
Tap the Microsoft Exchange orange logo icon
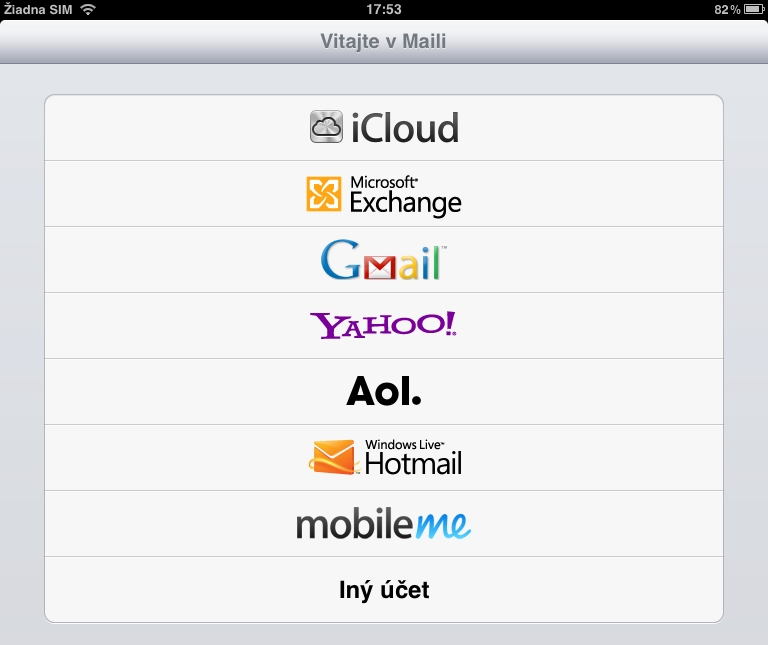[325, 194]
